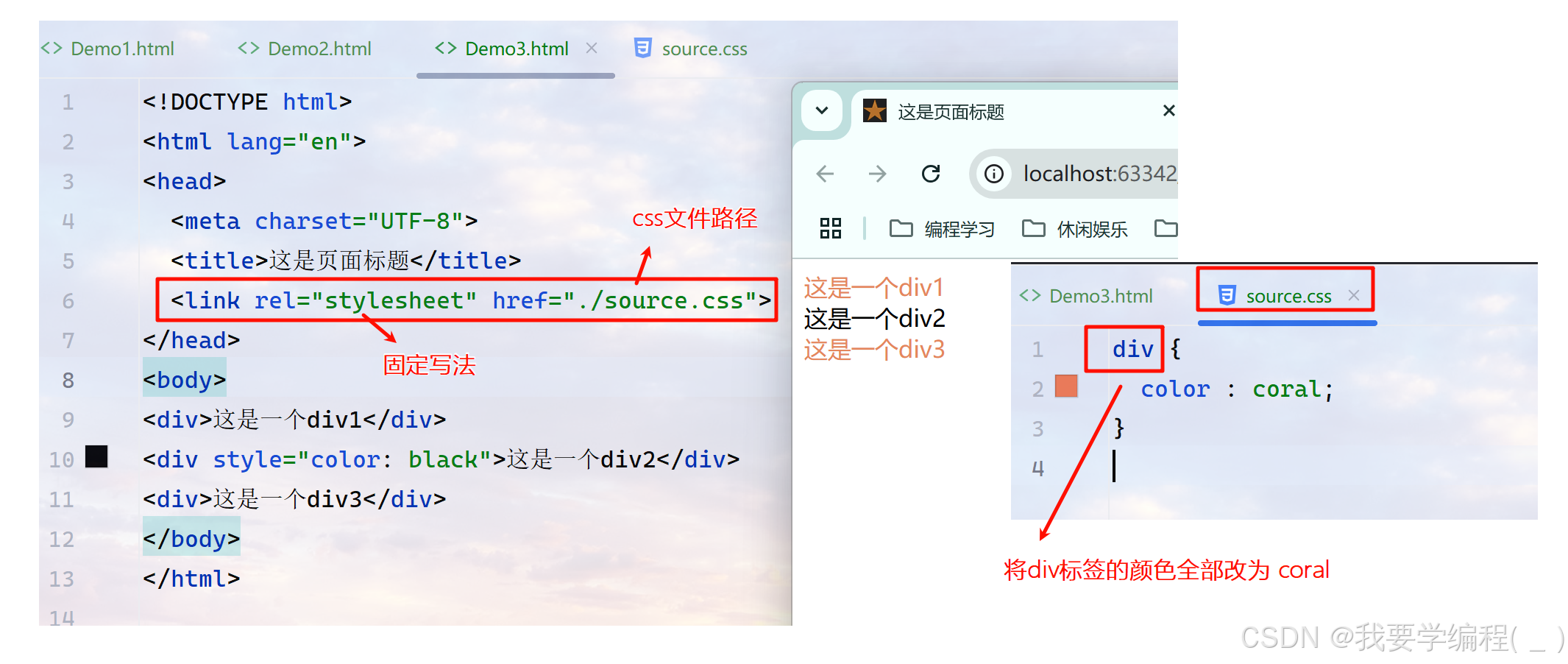Viewport: 1568px width, 664px height.
Task: Click the CSS file icon on top source.css tab
Action: coord(643,48)
